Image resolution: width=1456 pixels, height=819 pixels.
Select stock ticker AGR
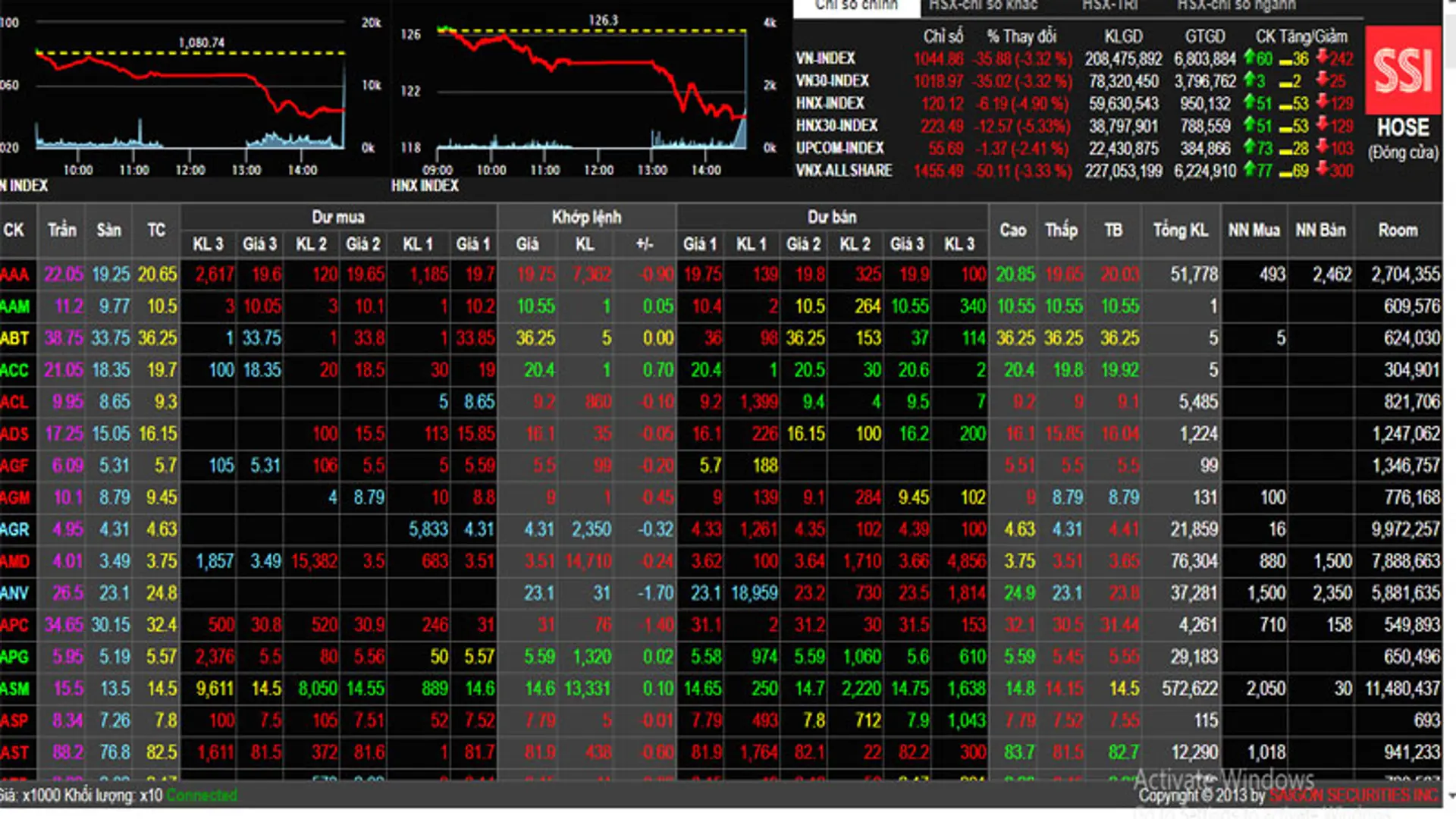[x=14, y=529]
